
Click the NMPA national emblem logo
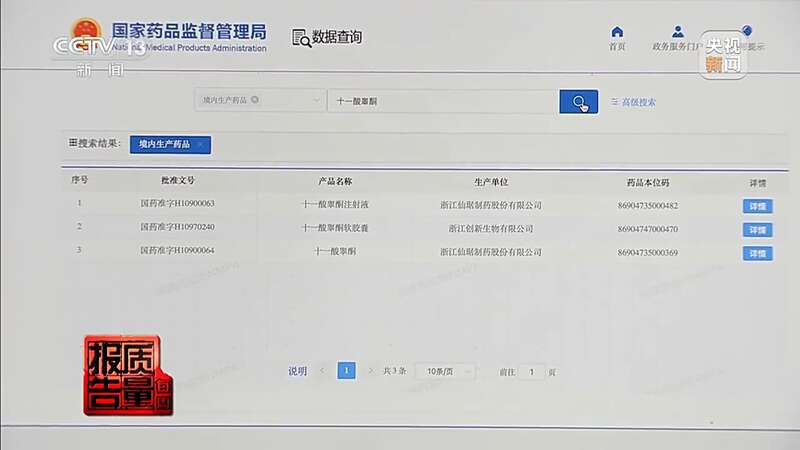click(85, 32)
